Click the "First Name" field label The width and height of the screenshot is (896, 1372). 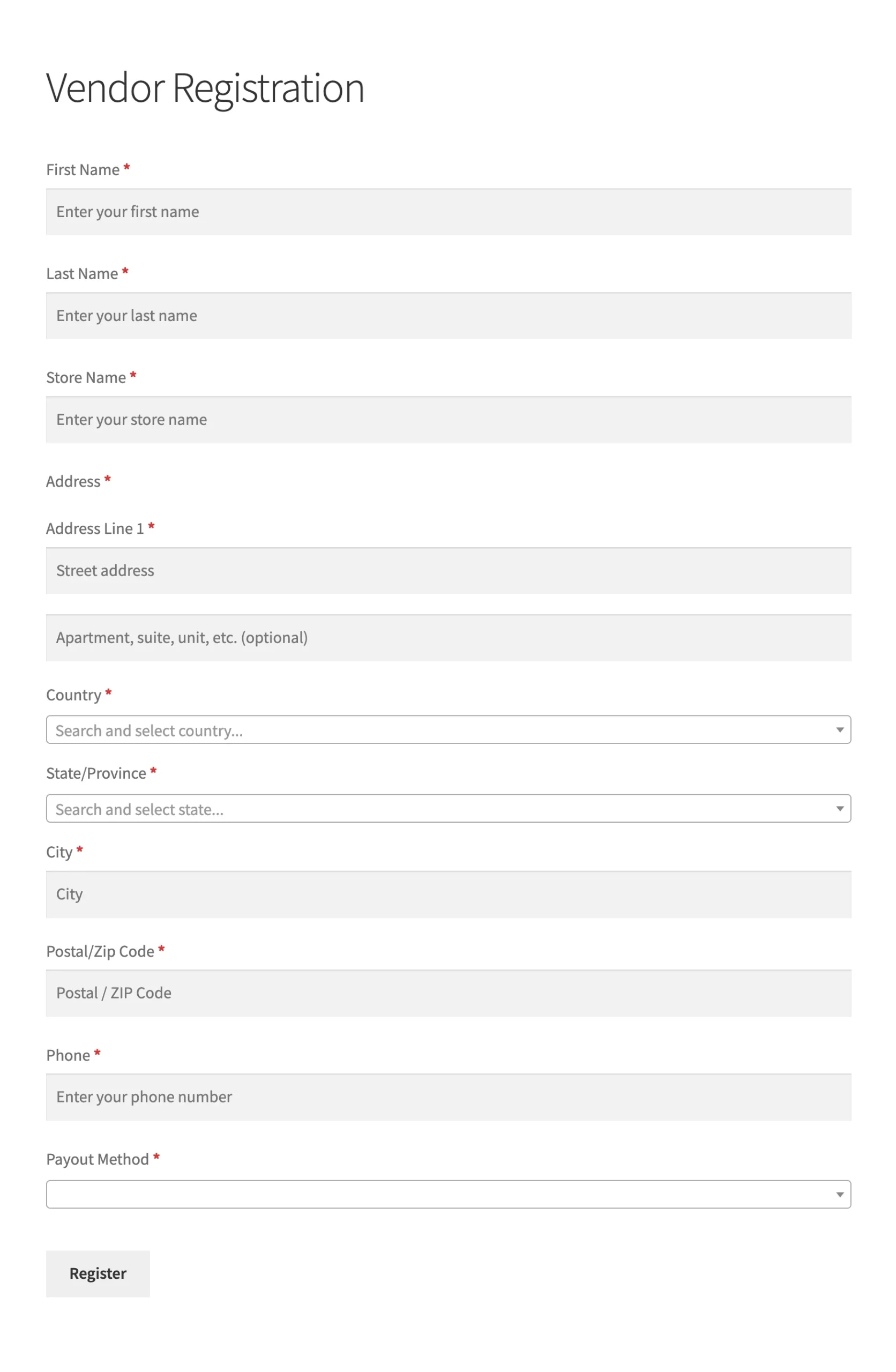(83, 170)
